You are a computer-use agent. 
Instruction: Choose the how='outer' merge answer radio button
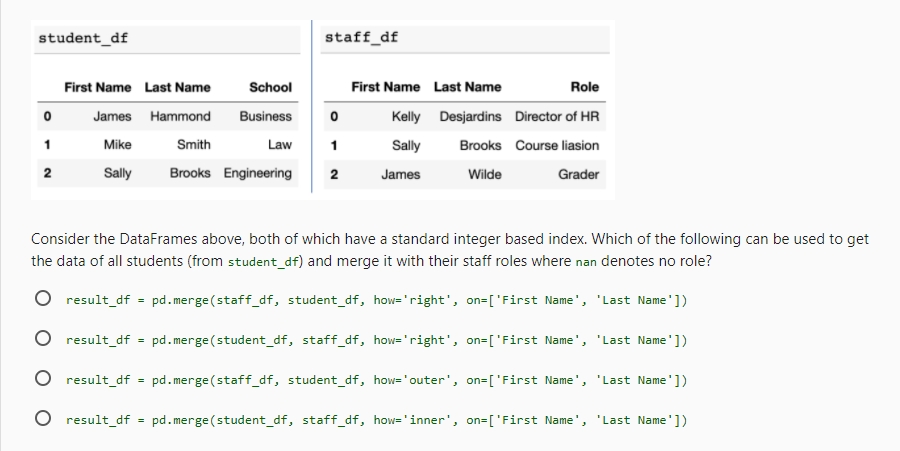click(x=42, y=380)
